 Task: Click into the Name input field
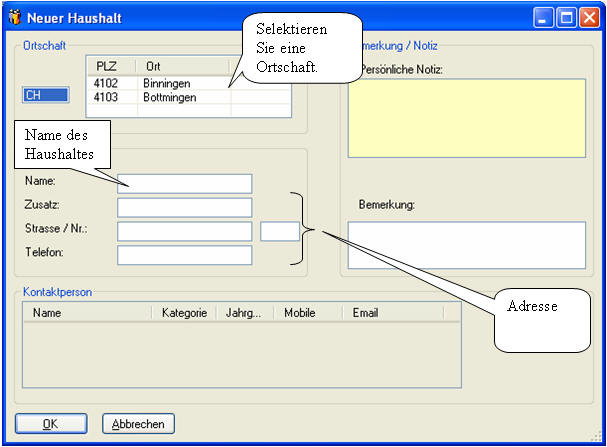pos(184,183)
